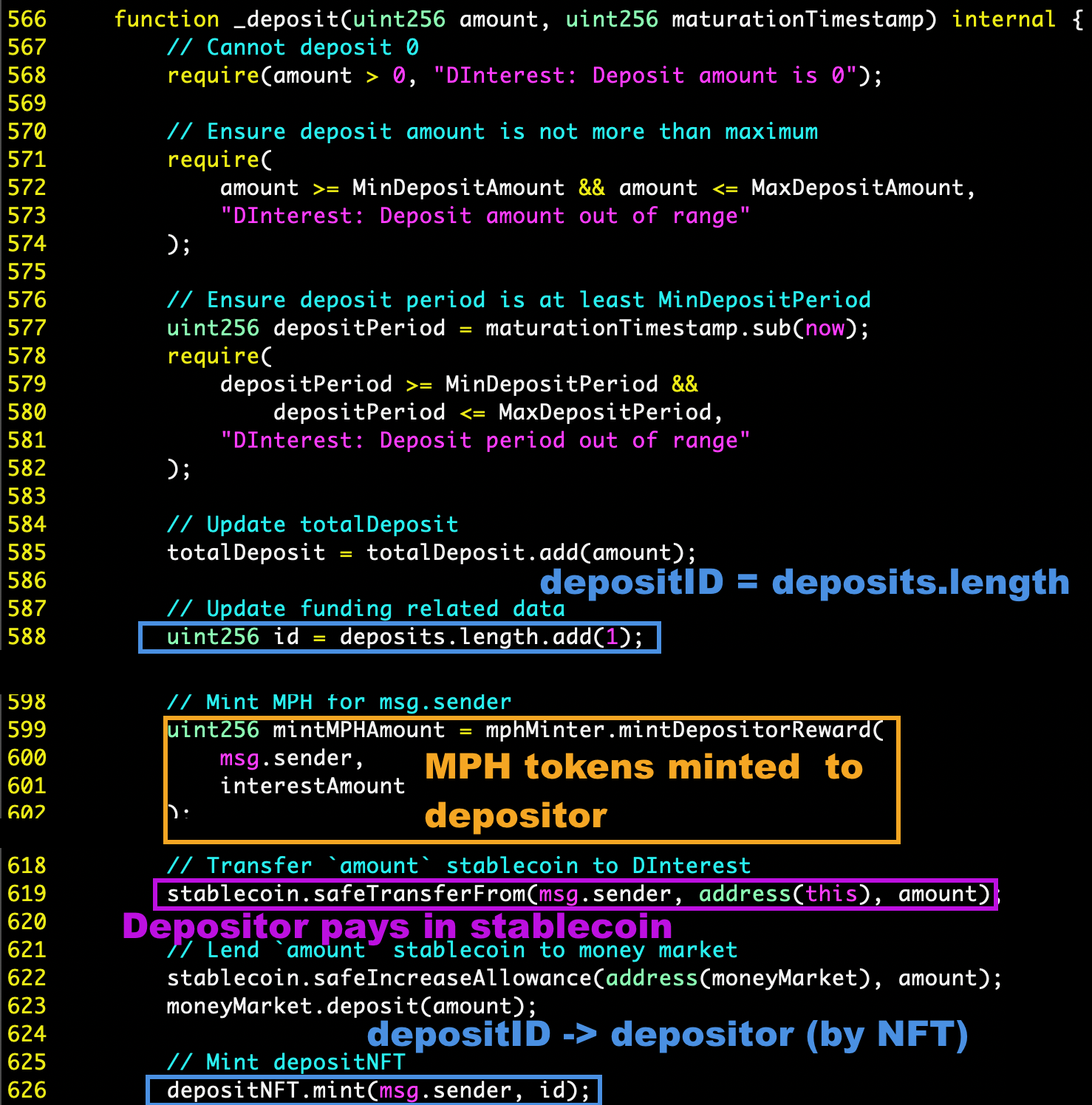Click MaxDepositAmount on line 572

(858, 188)
